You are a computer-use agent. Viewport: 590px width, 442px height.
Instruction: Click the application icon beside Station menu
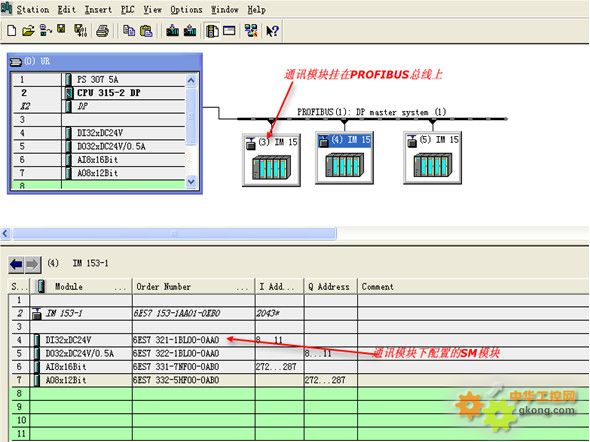pyautogui.click(x=6, y=8)
